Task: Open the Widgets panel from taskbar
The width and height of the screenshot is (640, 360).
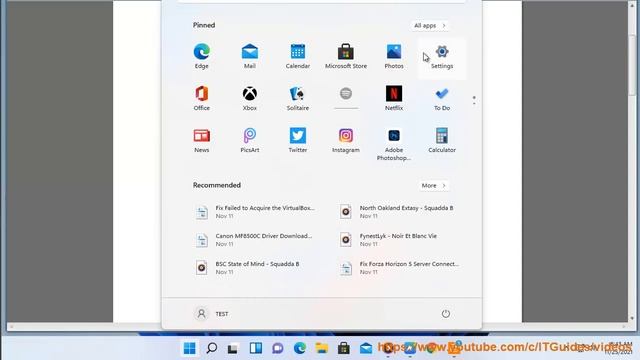Action: coord(256,348)
